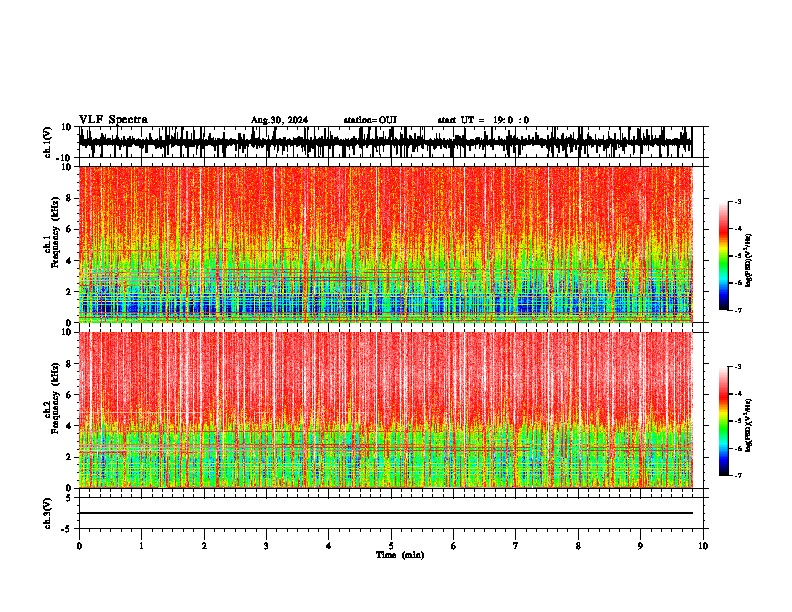Click the time axis tick label "5"
The width and height of the screenshot is (792, 612).
391,546
